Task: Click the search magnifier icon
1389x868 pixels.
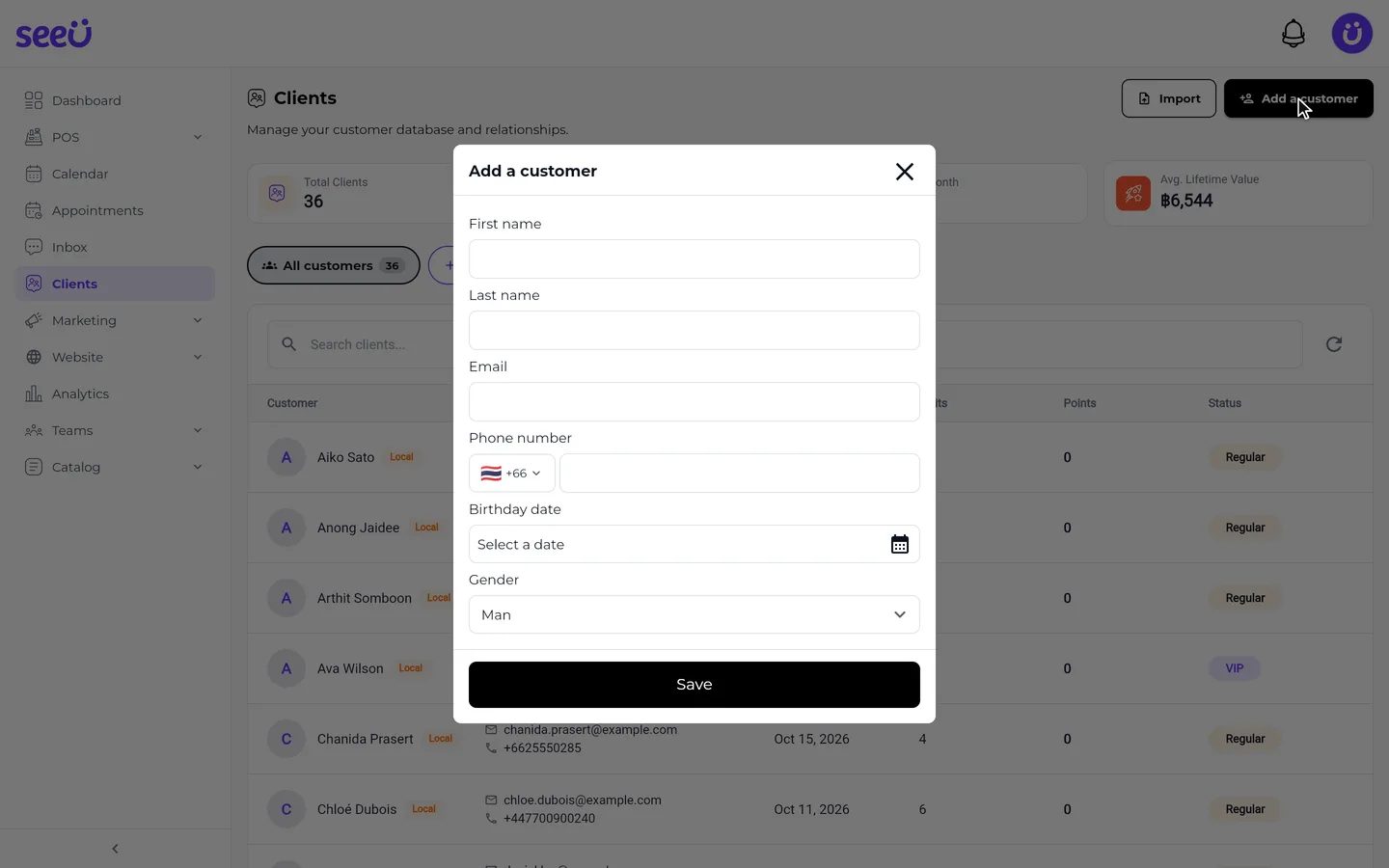Action: coord(288,344)
